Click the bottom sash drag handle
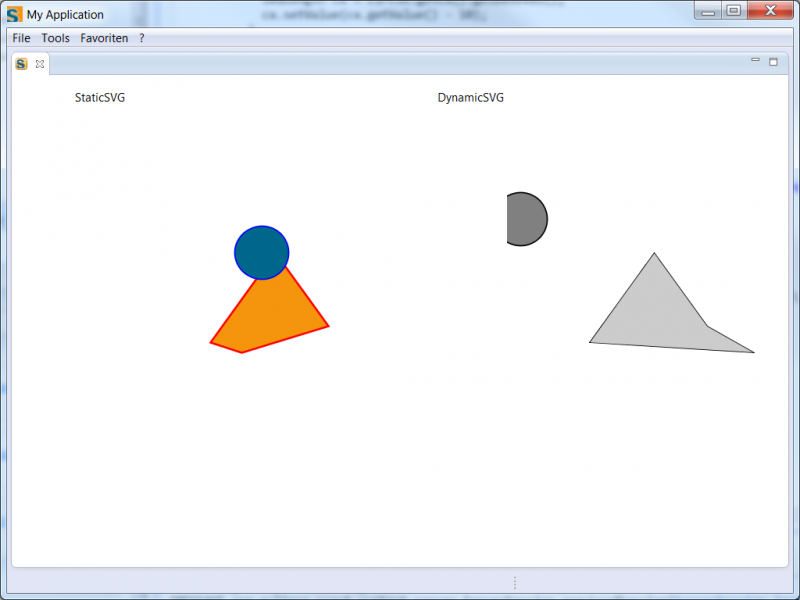This screenshot has width=800, height=600. (514, 581)
